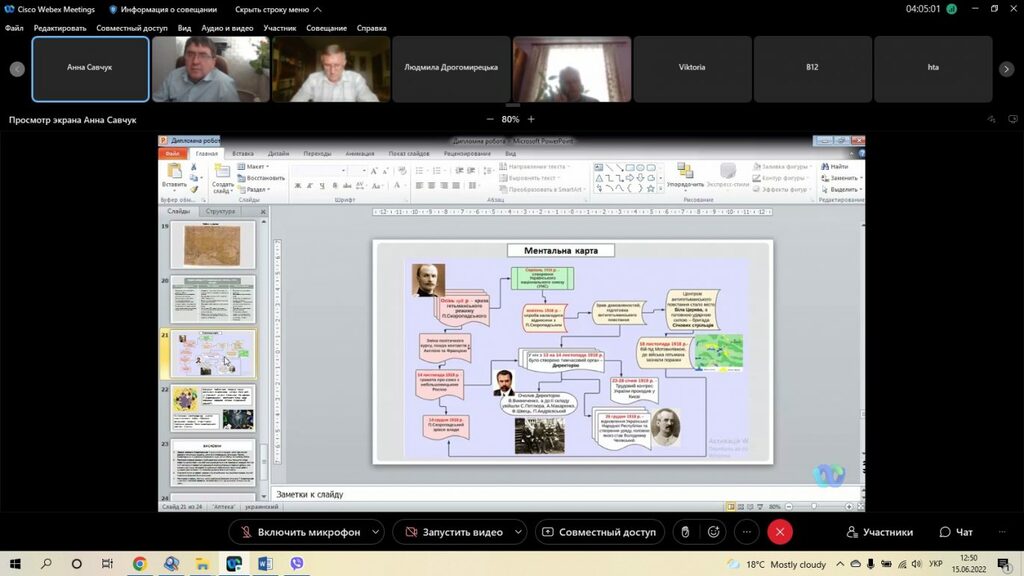Unmute with the Включить микрофон button
This screenshot has width=1024, height=576.
298,532
